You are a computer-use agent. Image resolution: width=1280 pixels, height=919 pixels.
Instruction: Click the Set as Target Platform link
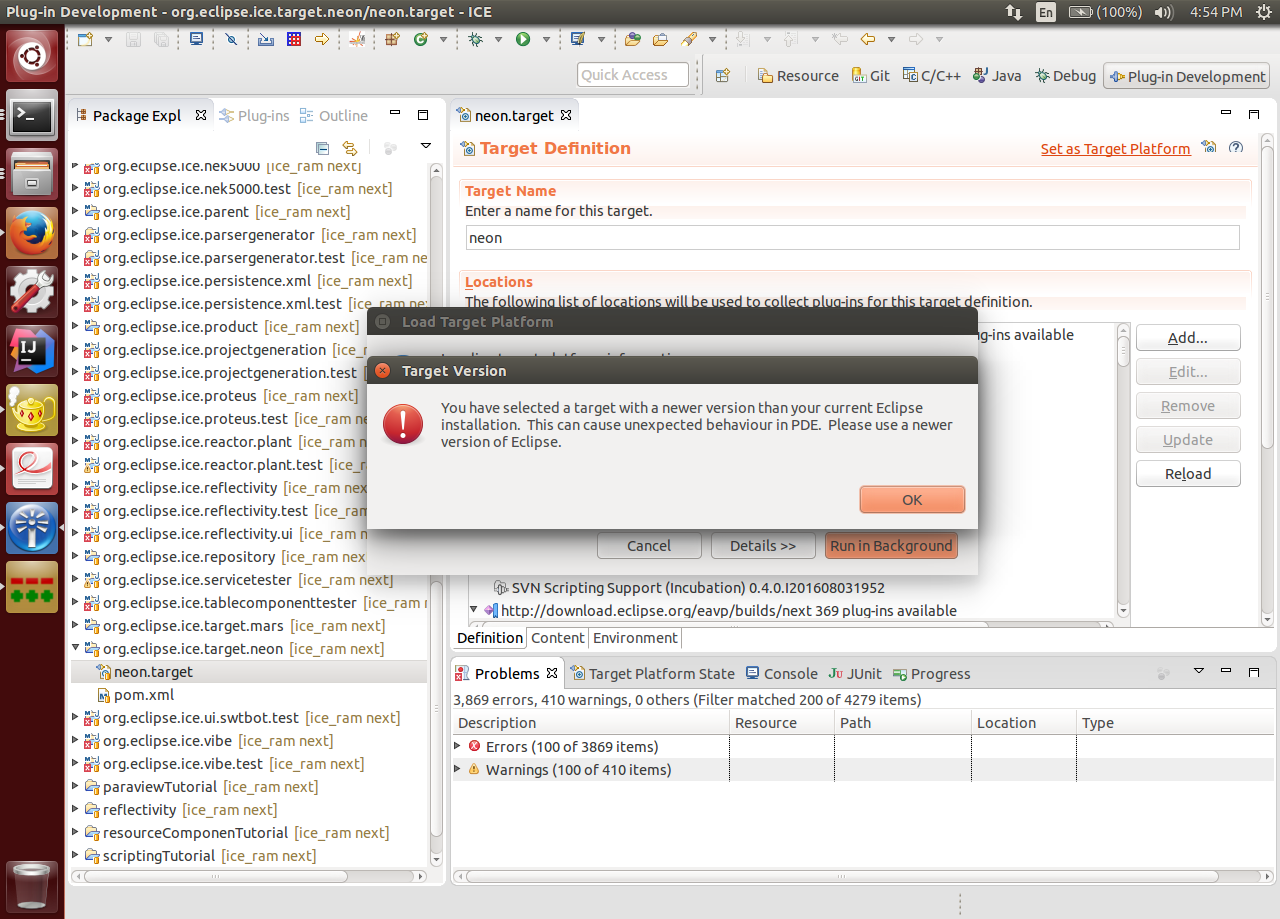[x=1115, y=149]
